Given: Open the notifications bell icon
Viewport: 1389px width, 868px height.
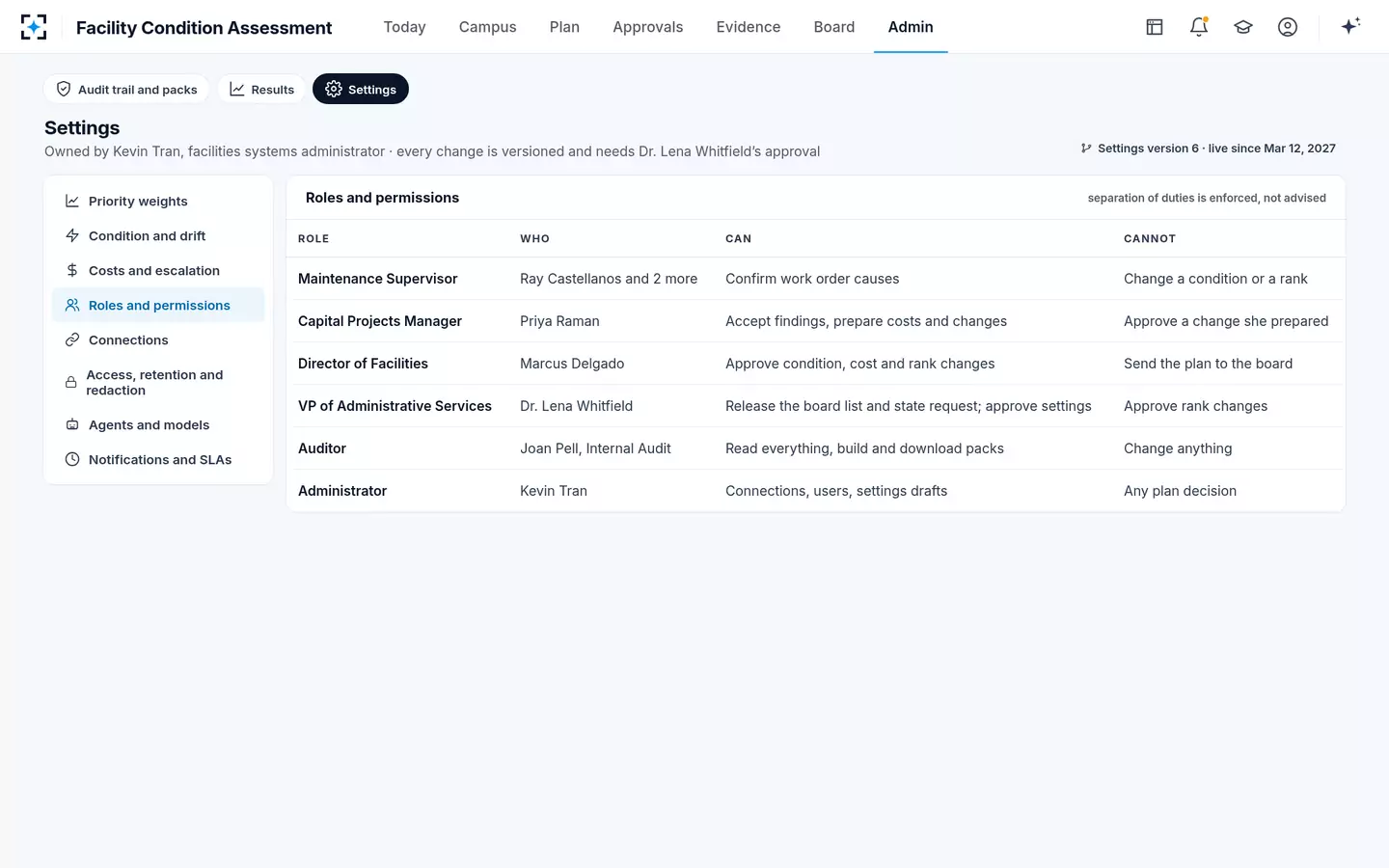Looking at the screenshot, I should tap(1199, 27).
